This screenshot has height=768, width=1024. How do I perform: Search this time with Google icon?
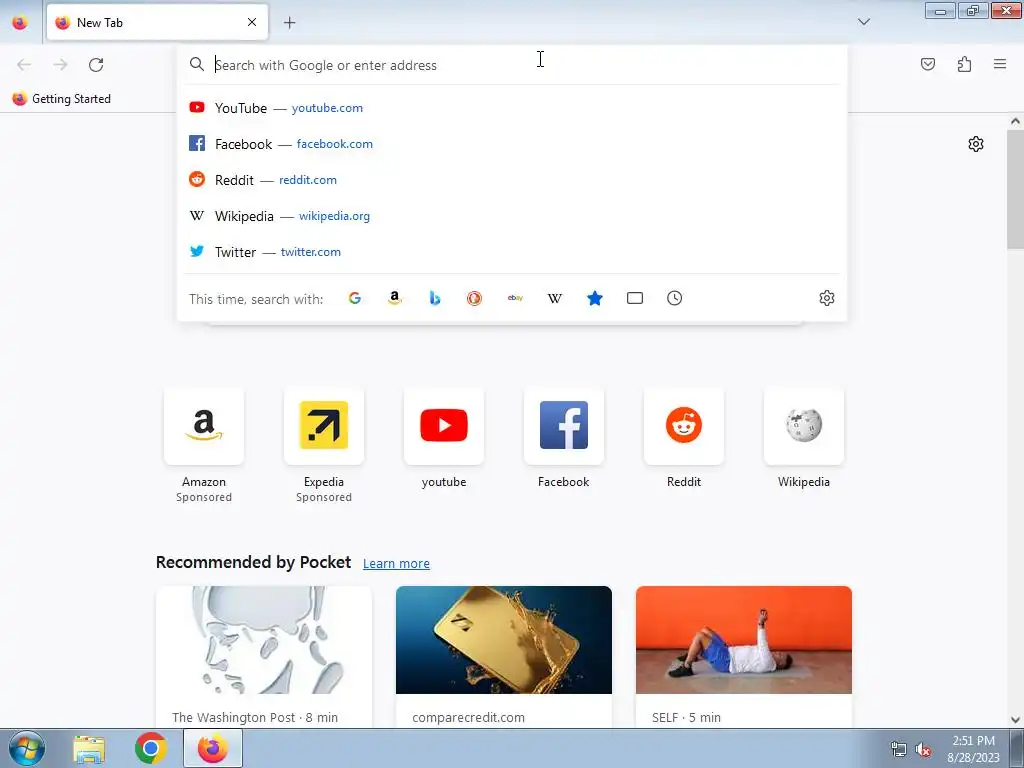(355, 298)
